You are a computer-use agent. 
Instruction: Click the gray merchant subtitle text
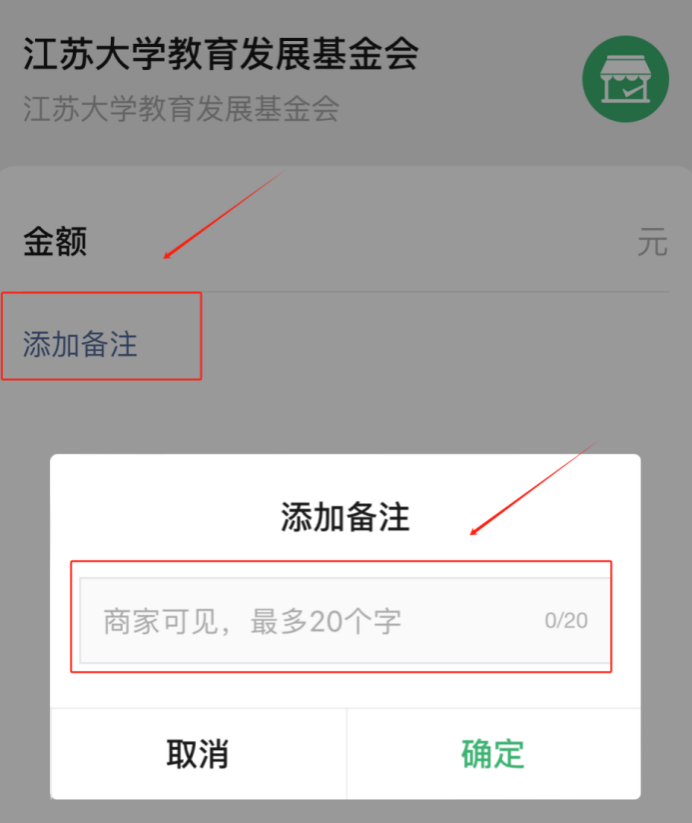coord(181,109)
